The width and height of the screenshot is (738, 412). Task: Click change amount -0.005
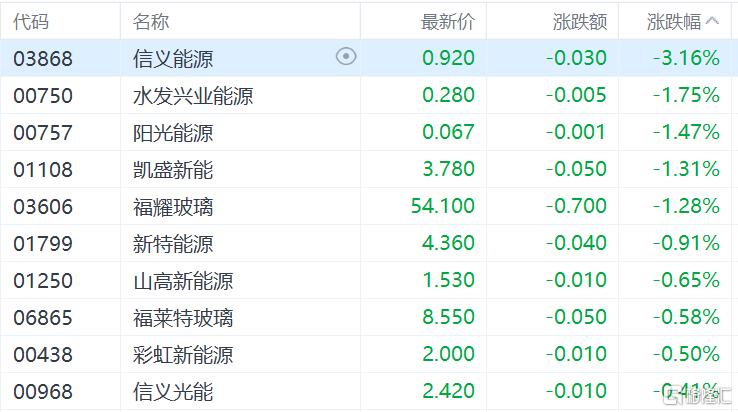click(577, 95)
